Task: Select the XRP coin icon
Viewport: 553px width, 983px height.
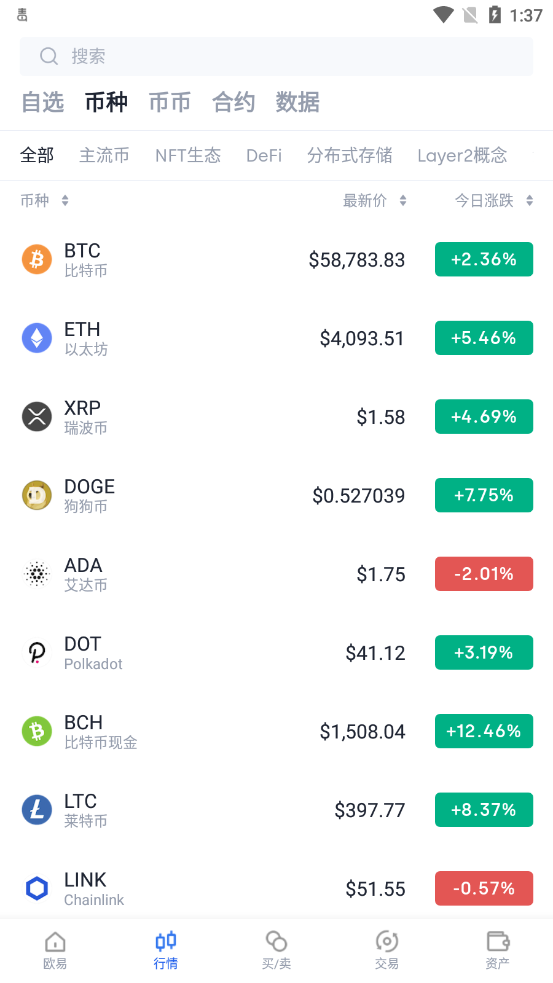Action: pos(37,417)
